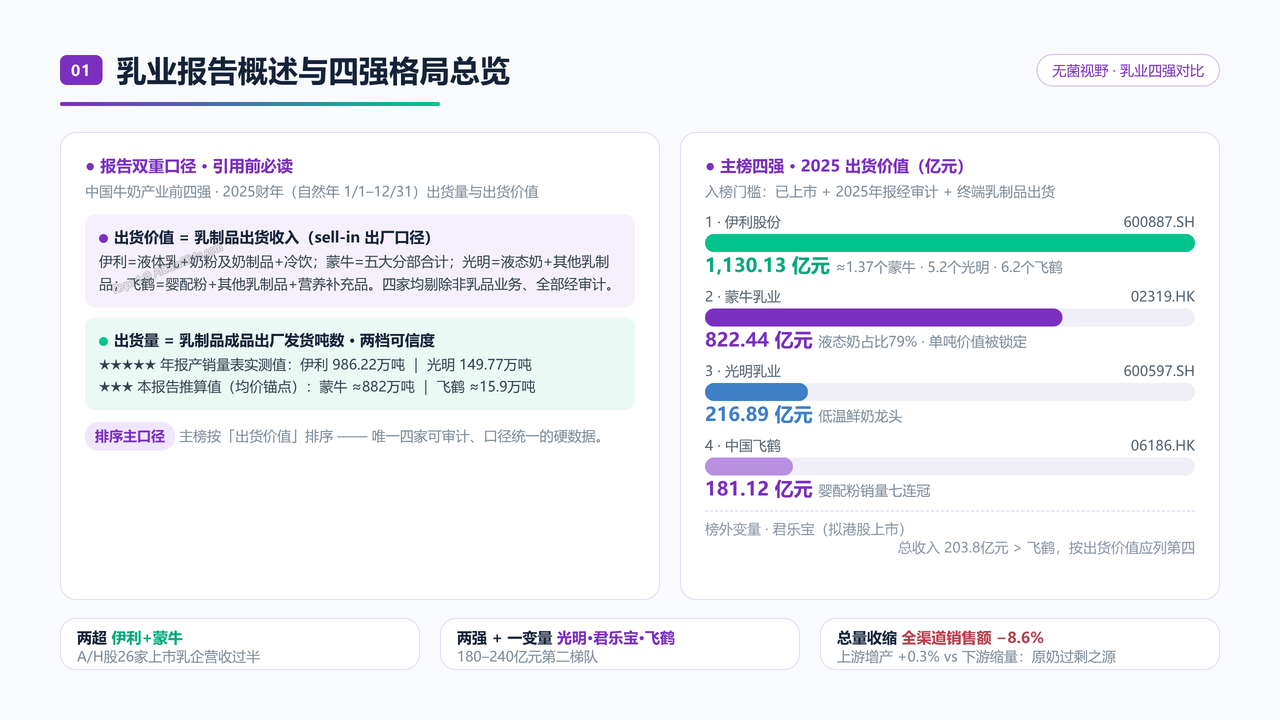1280x720 pixels.
Task: Click the 主榜按「出货价值」排序 sentence
Action: pyautogui.click(x=391, y=437)
